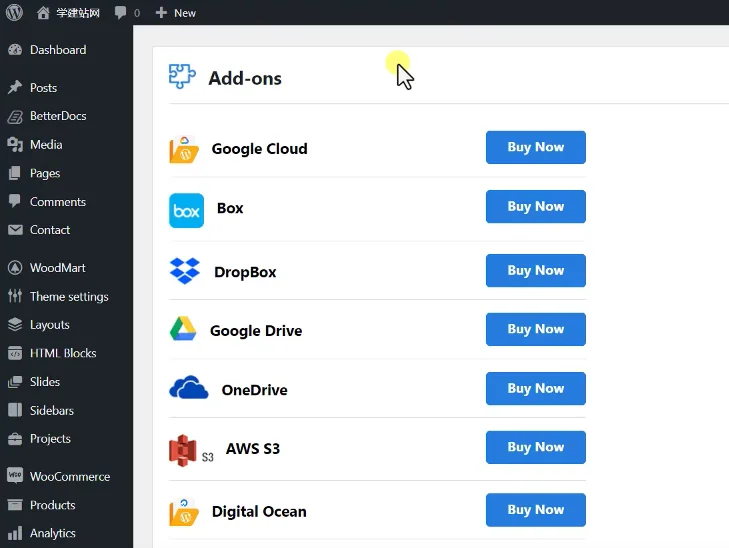Click the Layouts stack icon
This screenshot has height=548, width=729.
click(x=15, y=324)
